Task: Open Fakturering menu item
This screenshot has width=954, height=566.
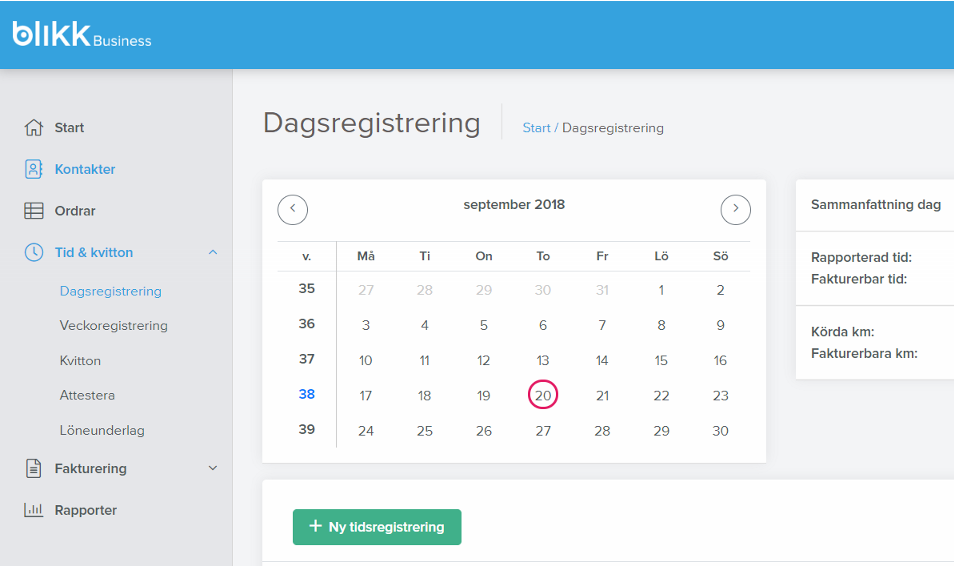Action: (91, 469)
